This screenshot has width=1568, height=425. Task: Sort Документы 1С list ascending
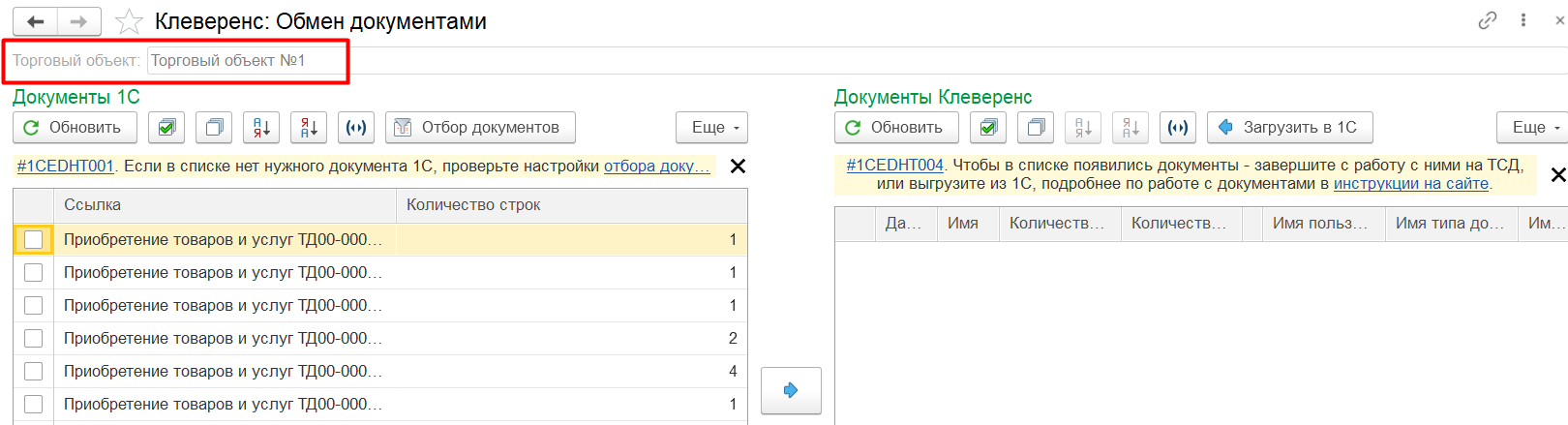tap(261, 128)
